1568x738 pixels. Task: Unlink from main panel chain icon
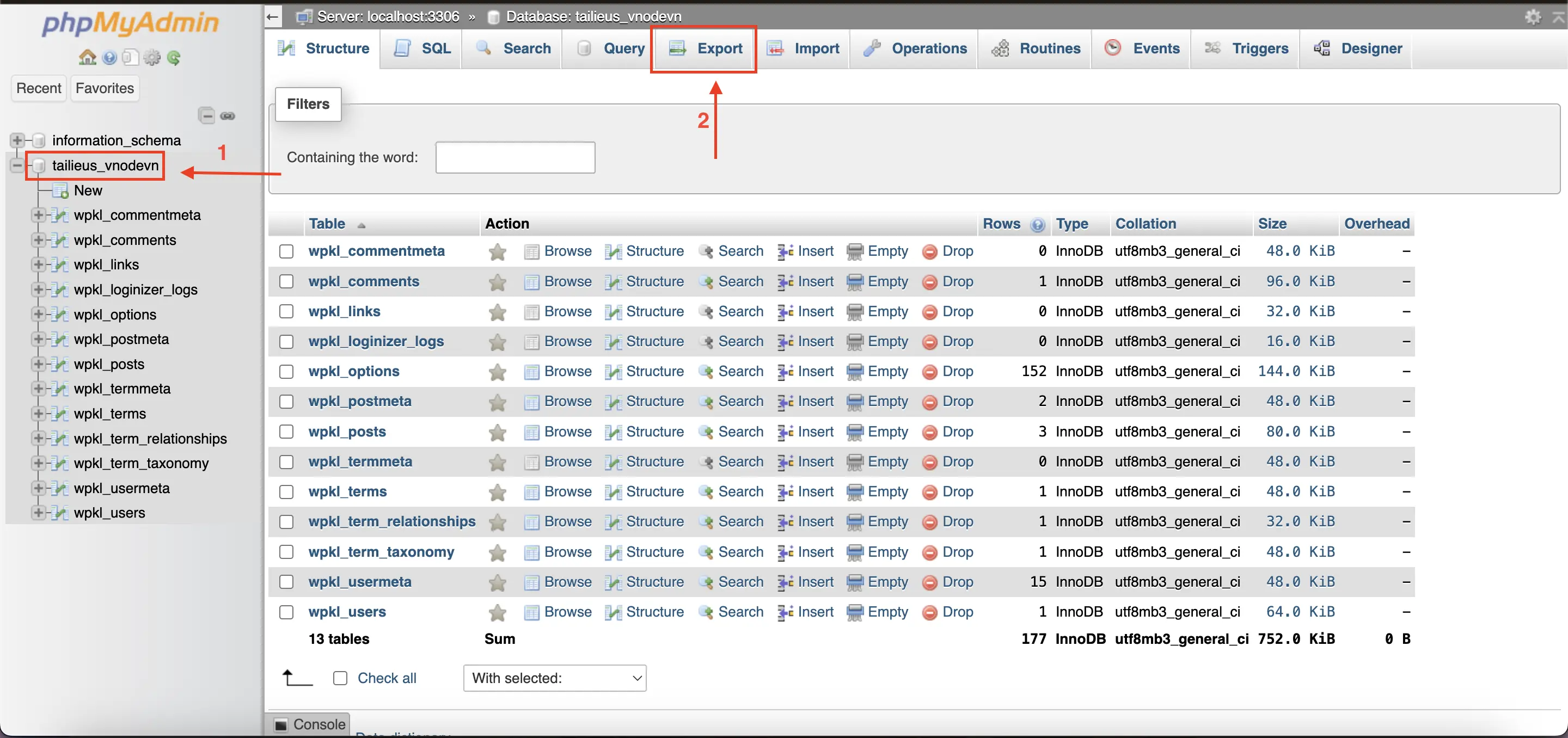(x=228, y=115)
